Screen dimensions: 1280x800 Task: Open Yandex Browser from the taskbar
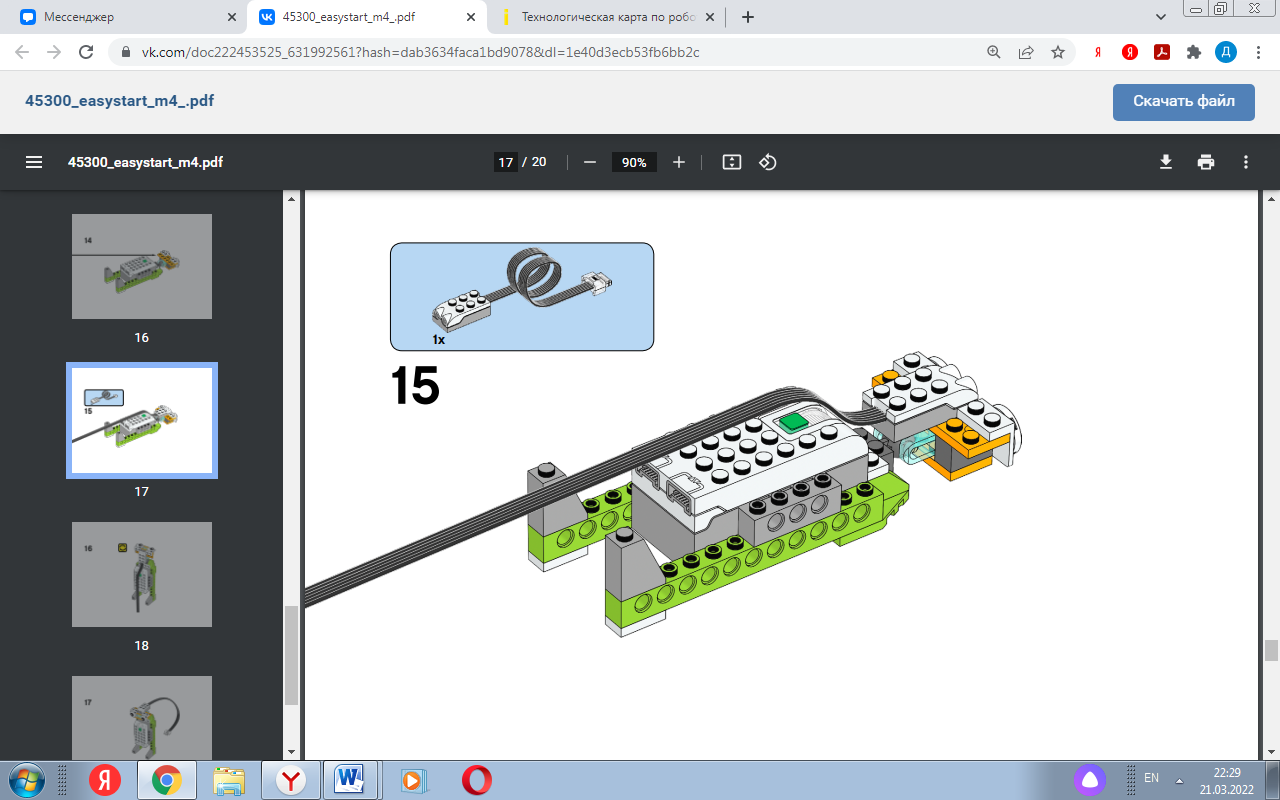[x=291, y=780]
